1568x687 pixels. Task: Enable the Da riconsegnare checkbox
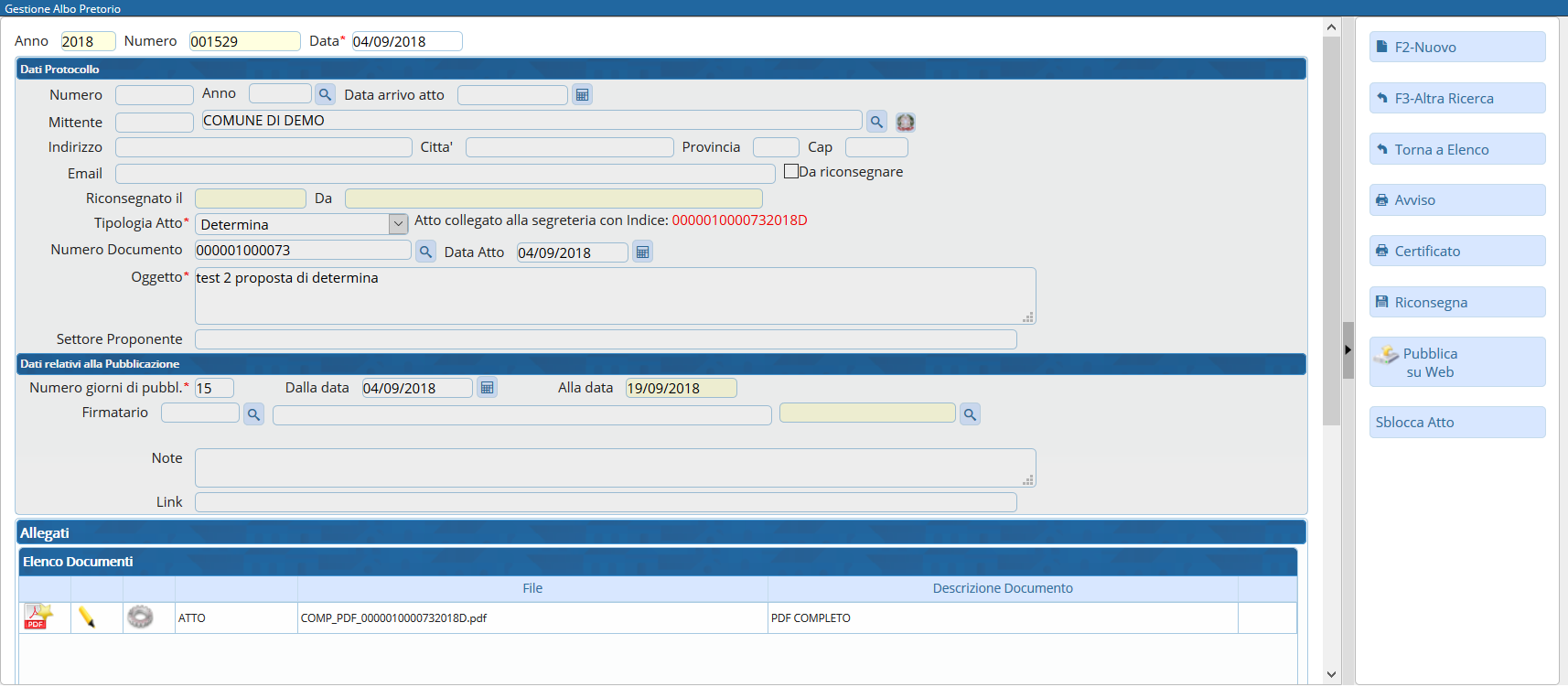pyautogui.click(x=791, y=171)
